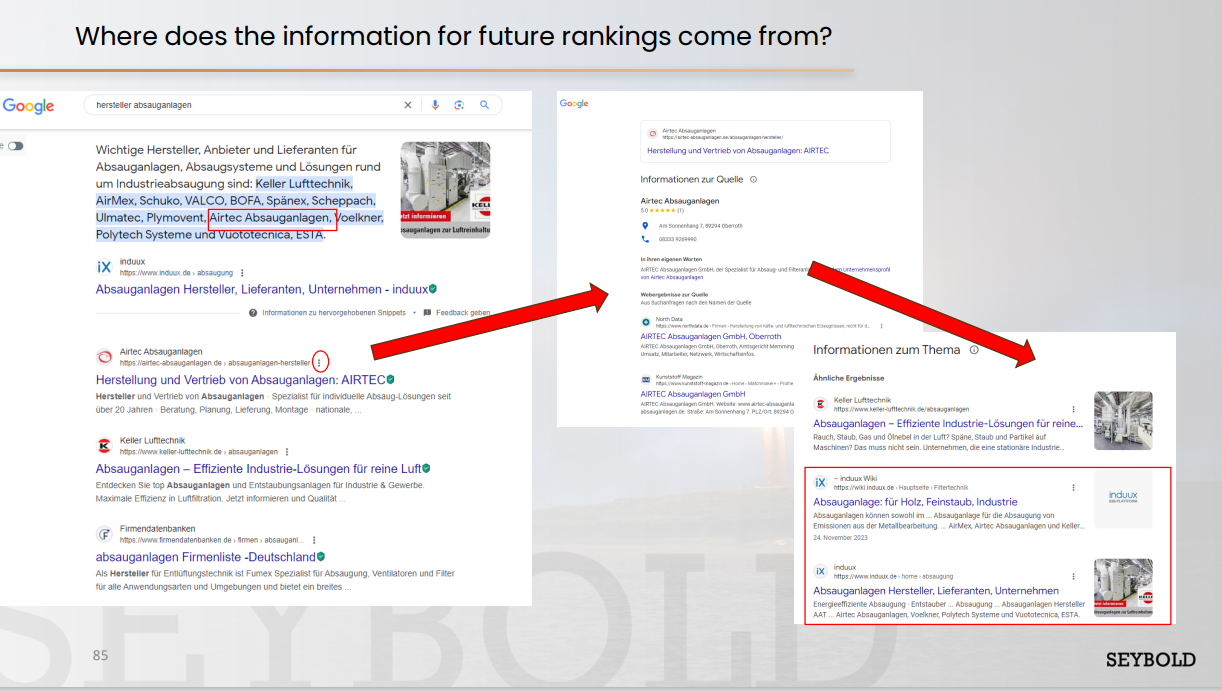The image size is (1222, 692).
Task: Open Google Lens image search icon
Action: pyautogui.click(x=459, y=105)
